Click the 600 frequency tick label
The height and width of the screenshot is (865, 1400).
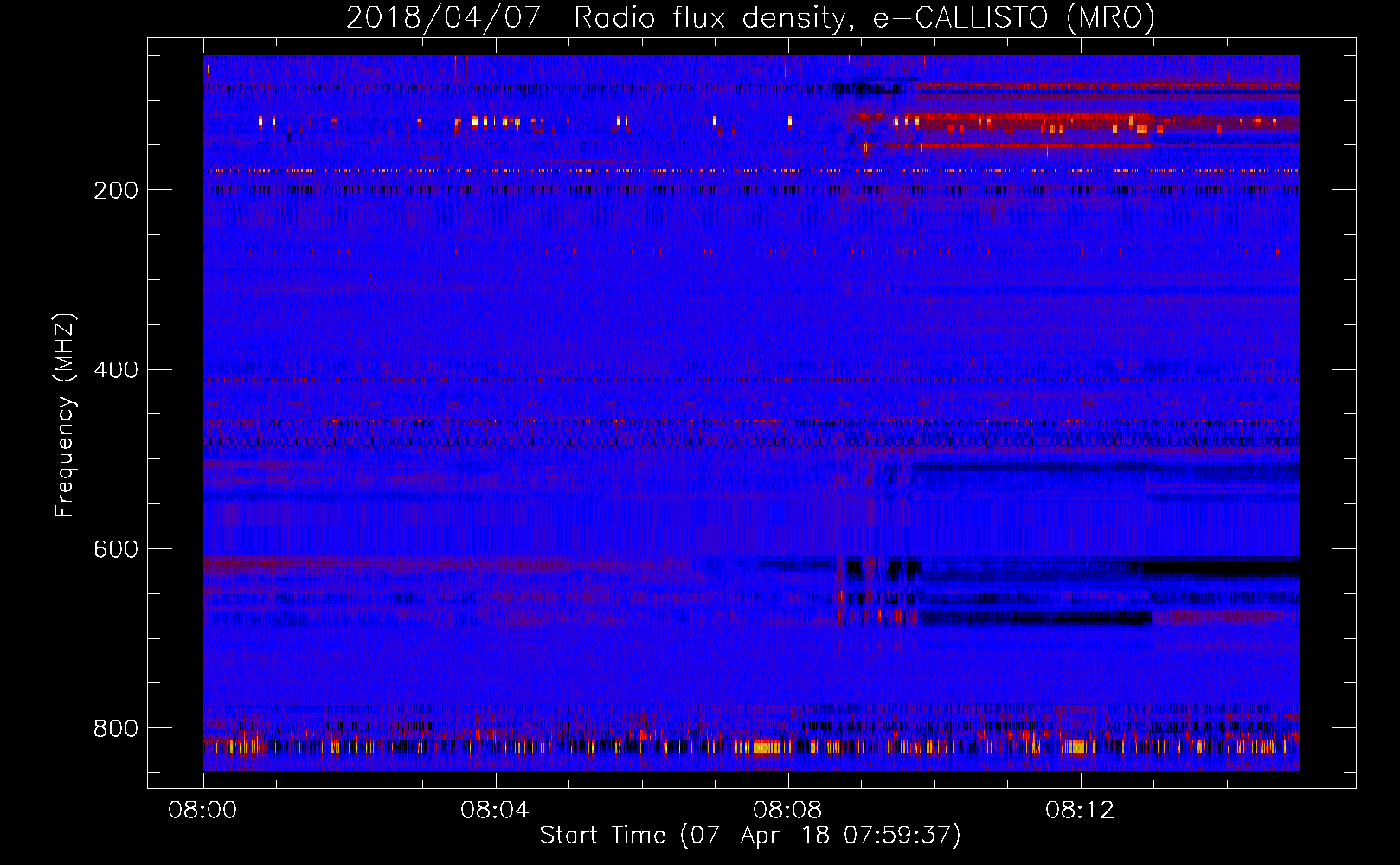pos(116,549)
